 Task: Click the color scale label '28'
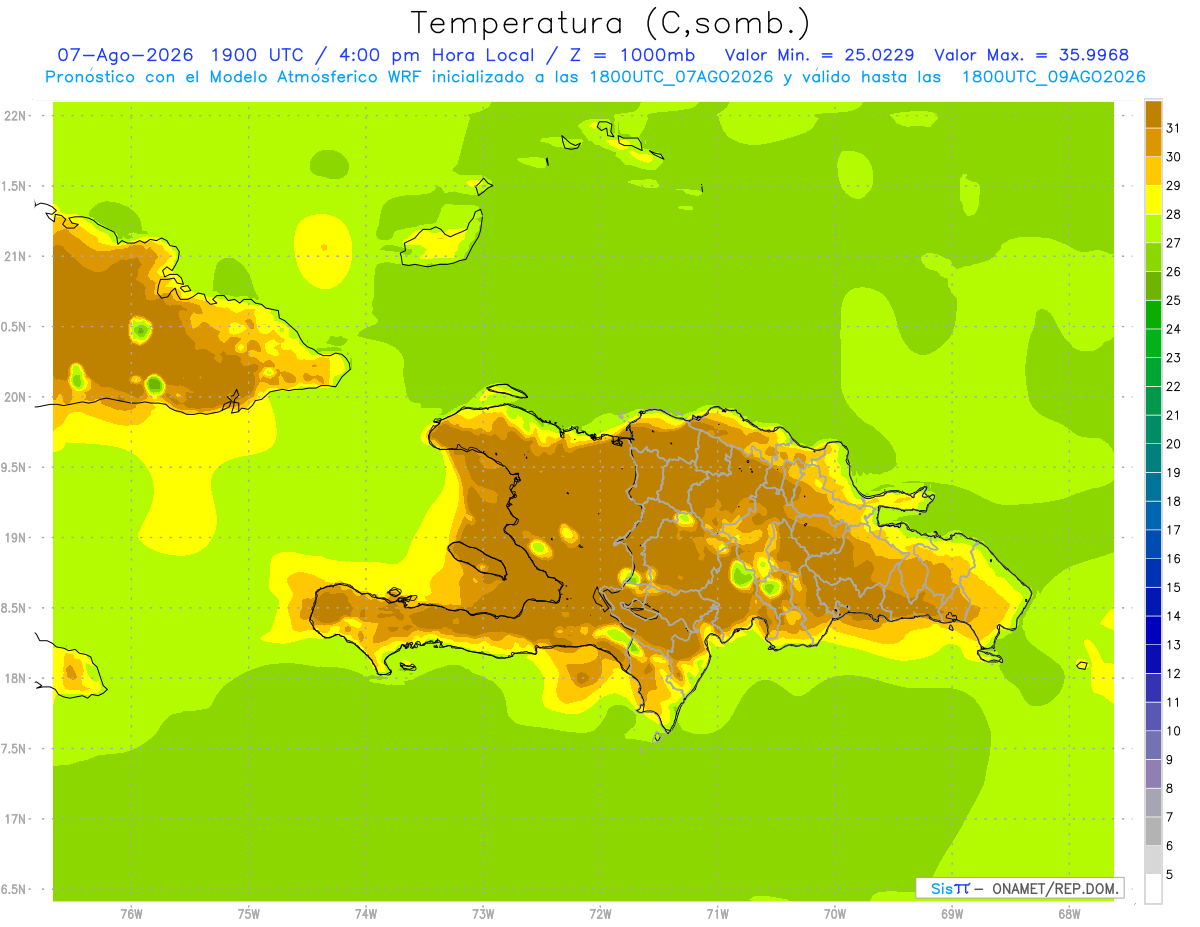point(1174,214)
